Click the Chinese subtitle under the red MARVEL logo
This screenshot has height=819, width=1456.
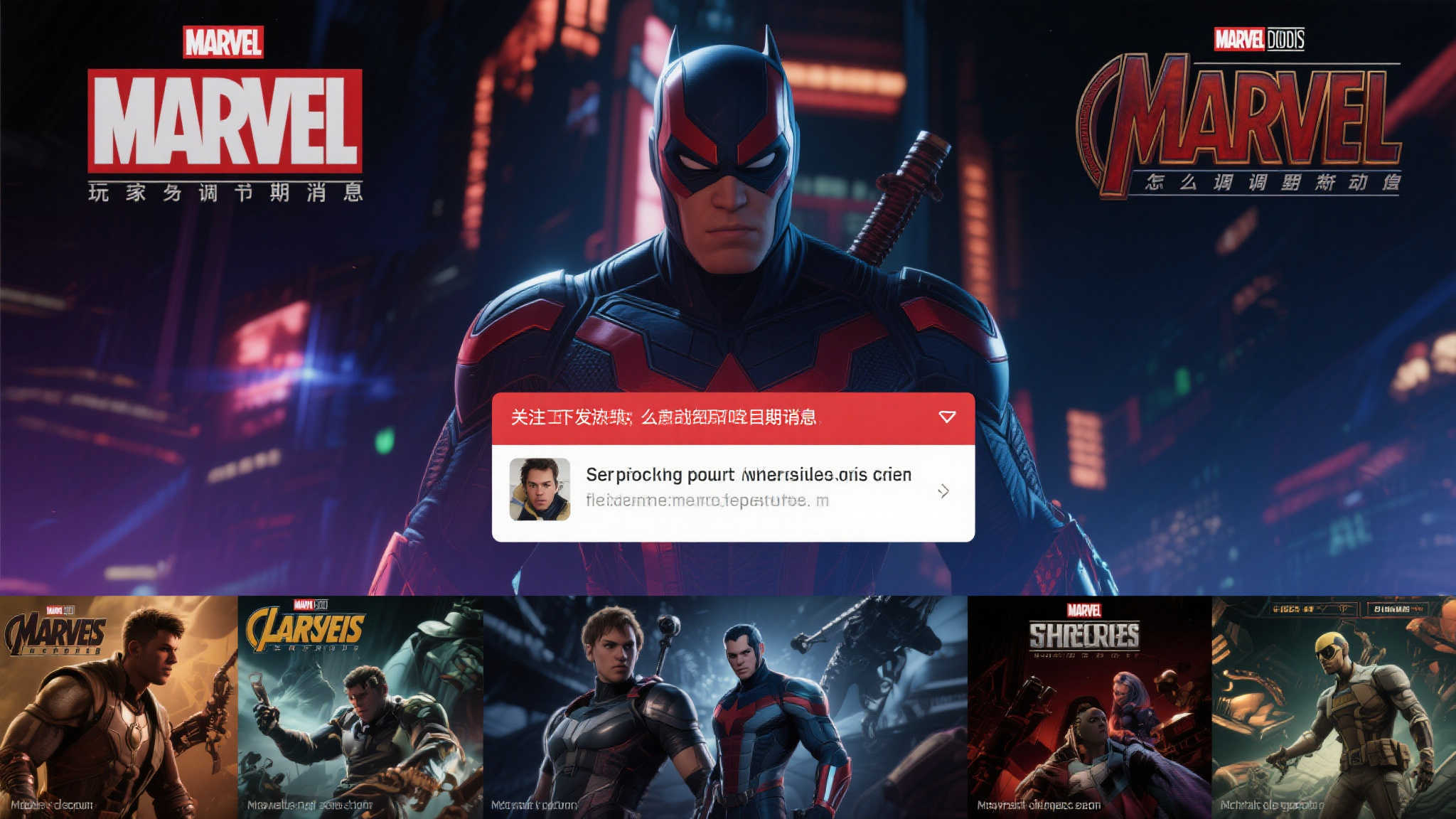[225, 192]
